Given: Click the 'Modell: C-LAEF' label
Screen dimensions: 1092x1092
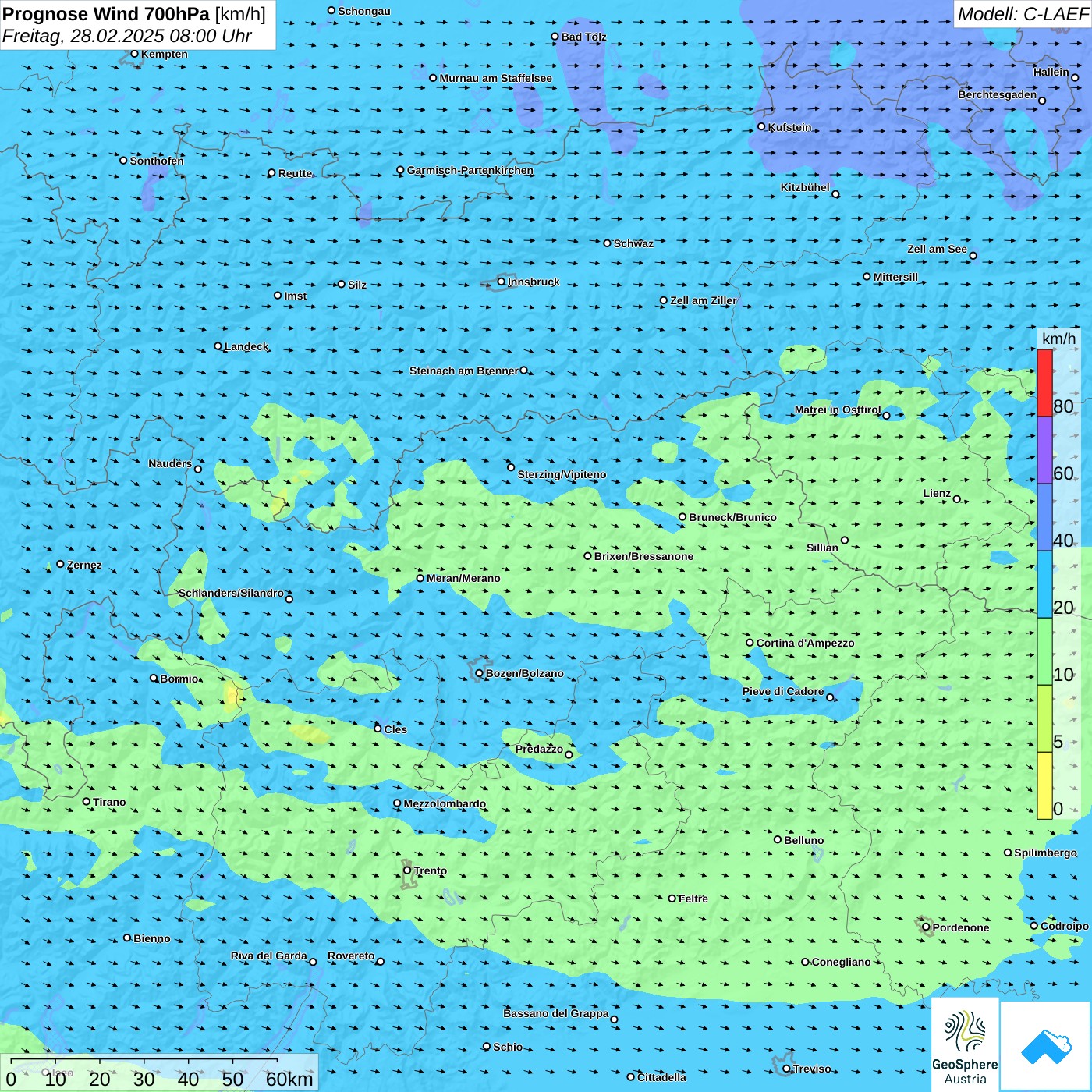Looking at the screenshot, I should pos(1022,14).
